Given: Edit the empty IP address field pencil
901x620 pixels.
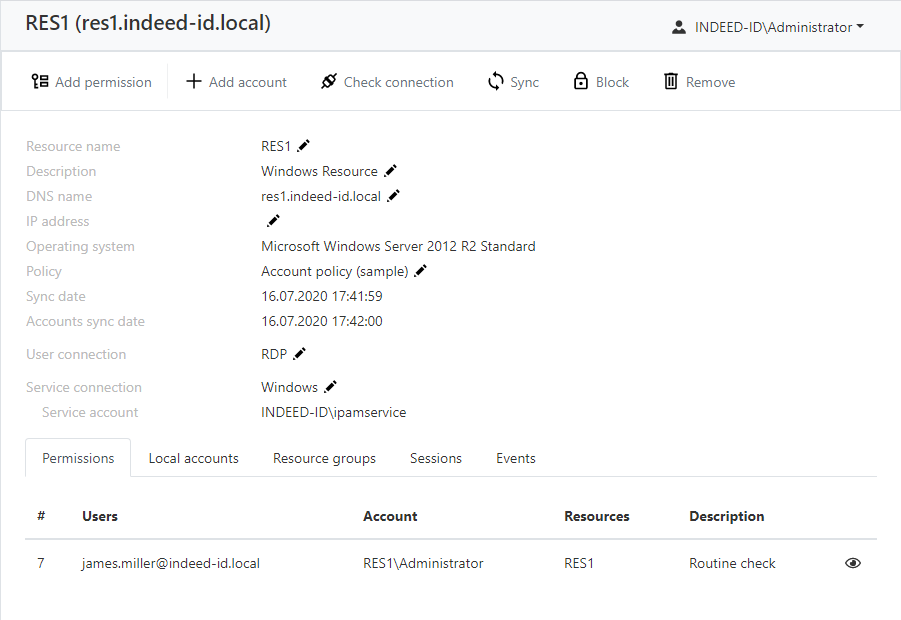Looking at the screenshot, I should click(x=274, y=221).
